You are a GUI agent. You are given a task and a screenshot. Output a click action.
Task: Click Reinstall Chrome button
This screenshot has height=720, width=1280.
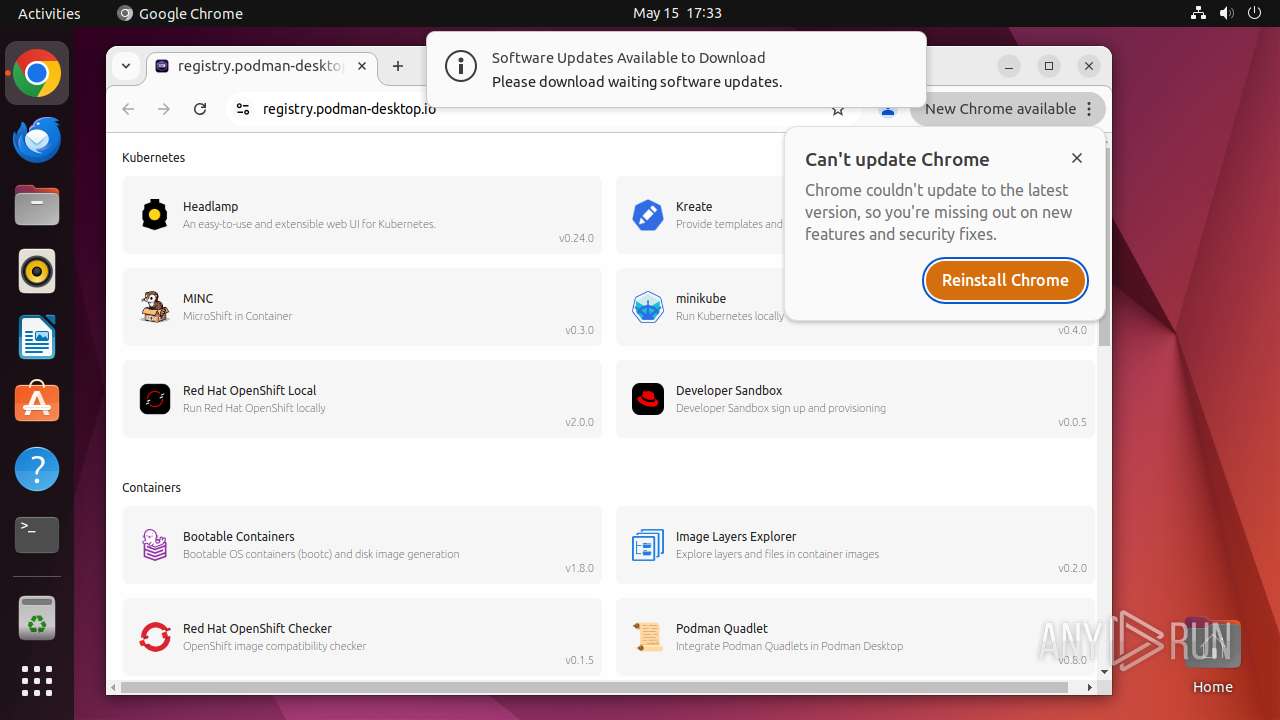tap(1005, 280)
